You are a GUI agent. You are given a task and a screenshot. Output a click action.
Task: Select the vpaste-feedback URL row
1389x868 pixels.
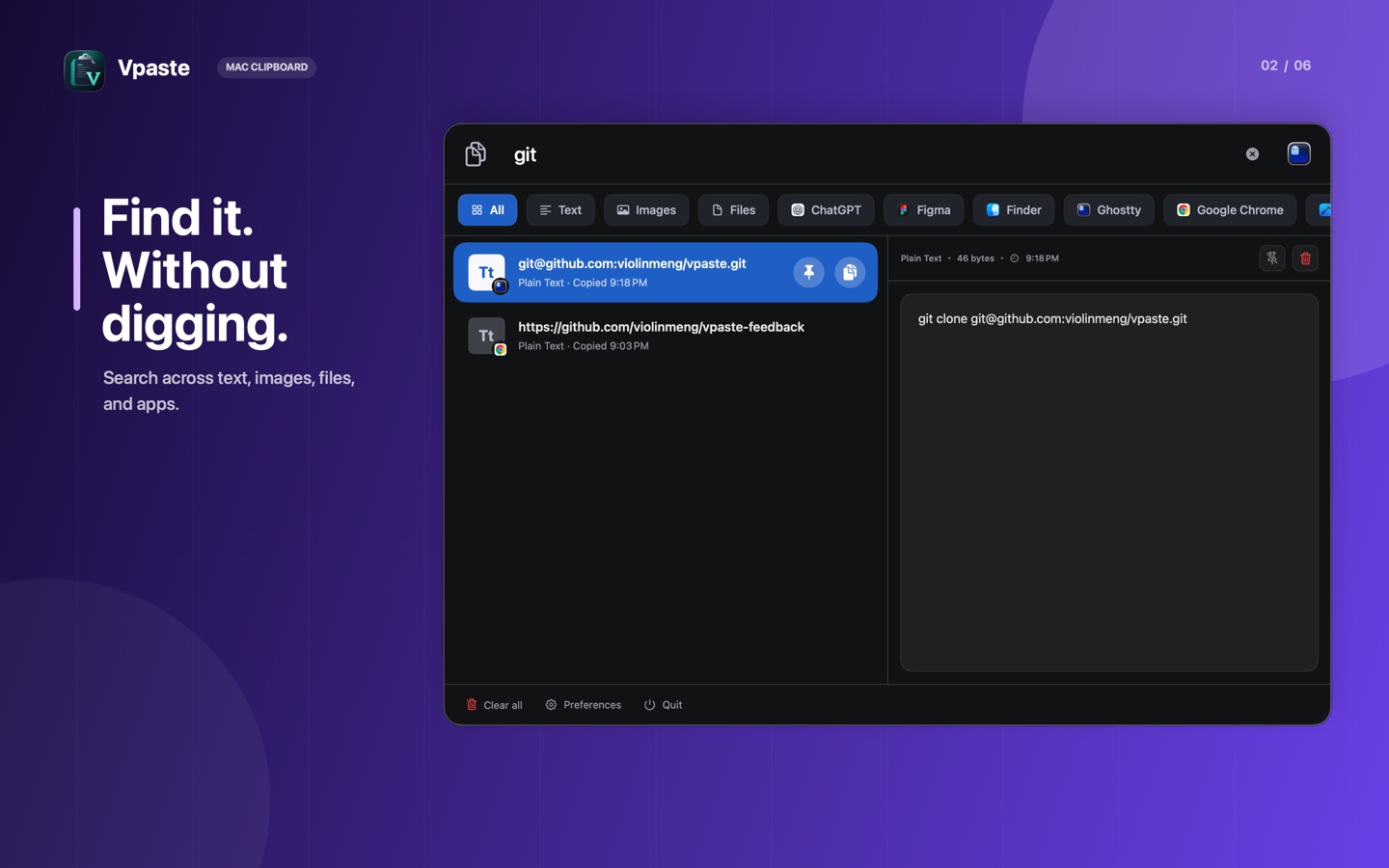coord(666,336)
